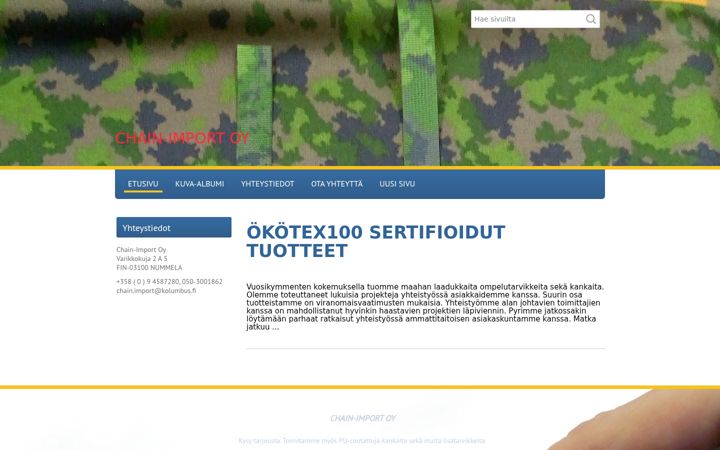The height and width of the screenshot is (450, 720).
Task: Open the KUVA-ALBUMI page
Action: coord(199,184)
